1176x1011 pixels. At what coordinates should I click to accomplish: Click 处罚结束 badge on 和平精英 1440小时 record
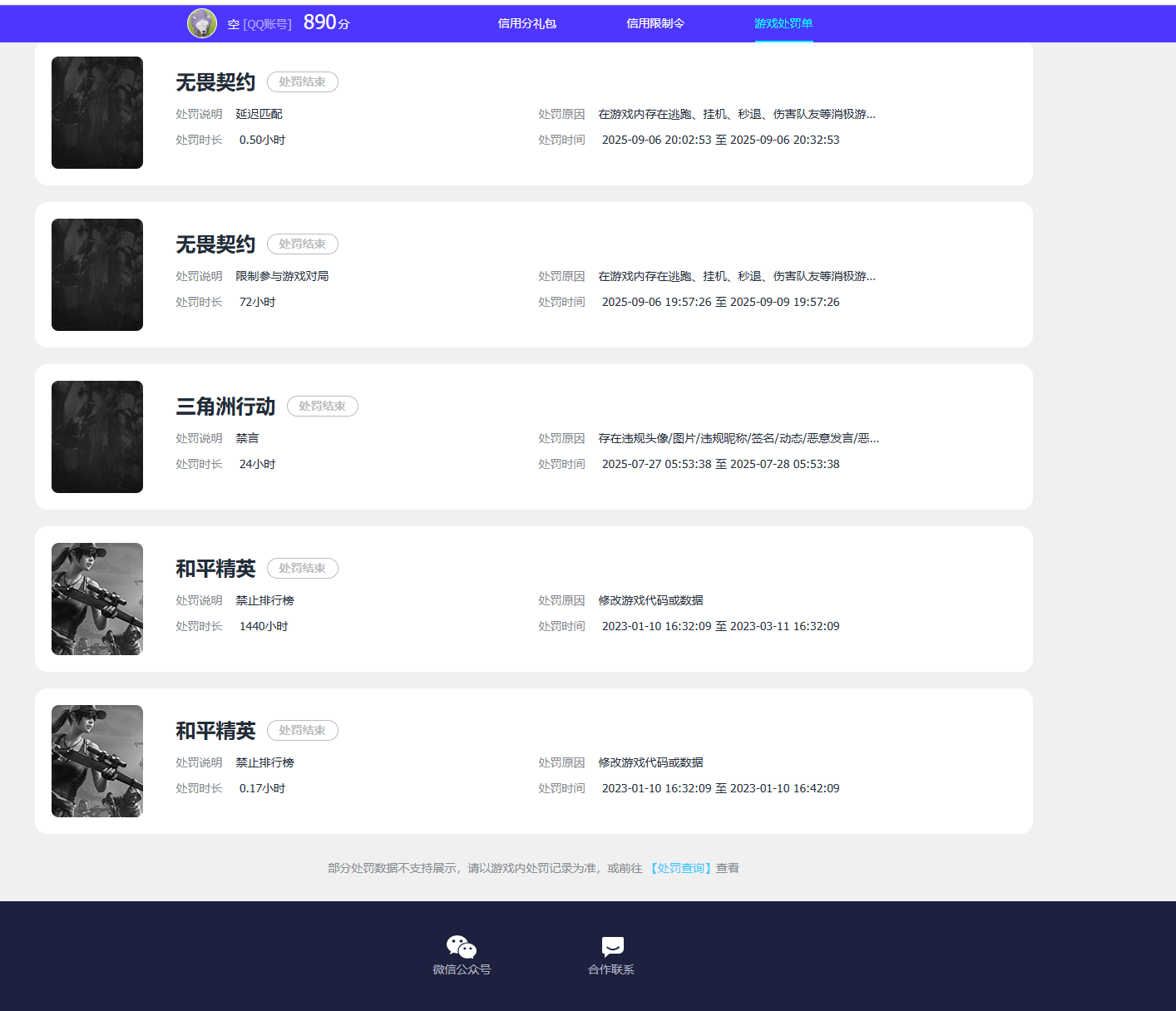[303, 568]
